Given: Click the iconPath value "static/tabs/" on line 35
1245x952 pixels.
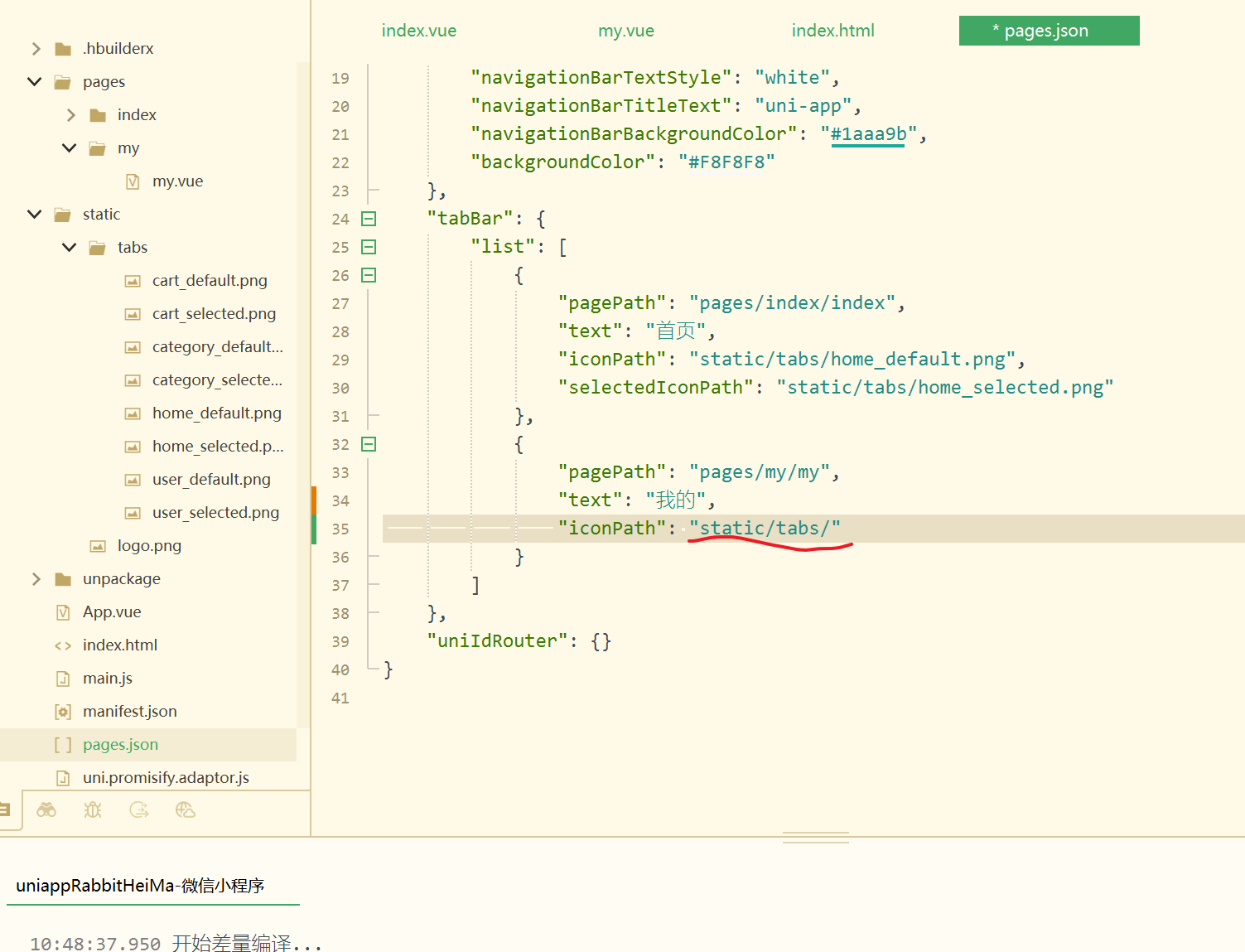Looking at the screenshot, I should tap(765, 529).
